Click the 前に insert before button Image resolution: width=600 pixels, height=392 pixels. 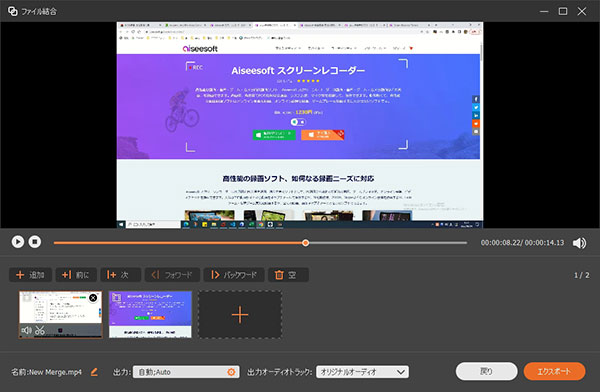76,275
